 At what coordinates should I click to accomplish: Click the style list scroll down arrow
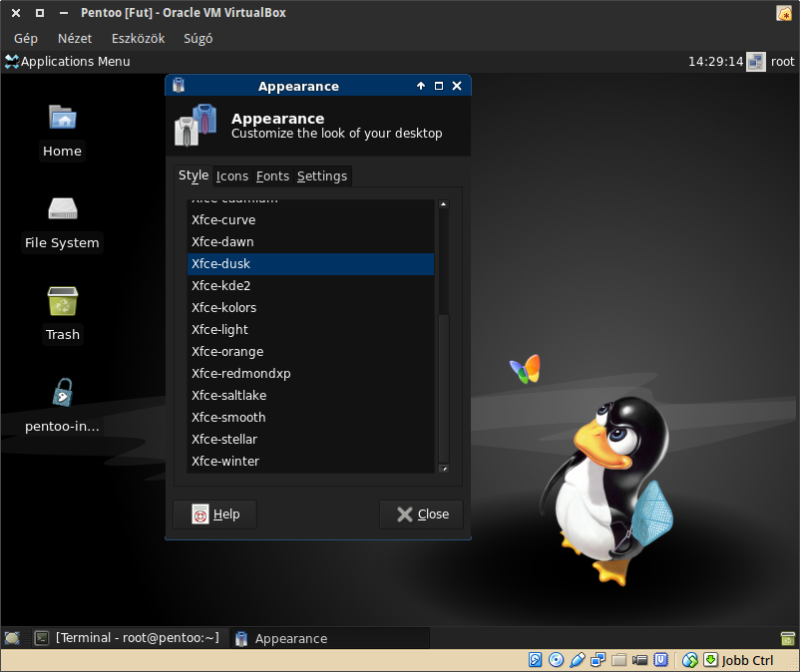point(444,468)
